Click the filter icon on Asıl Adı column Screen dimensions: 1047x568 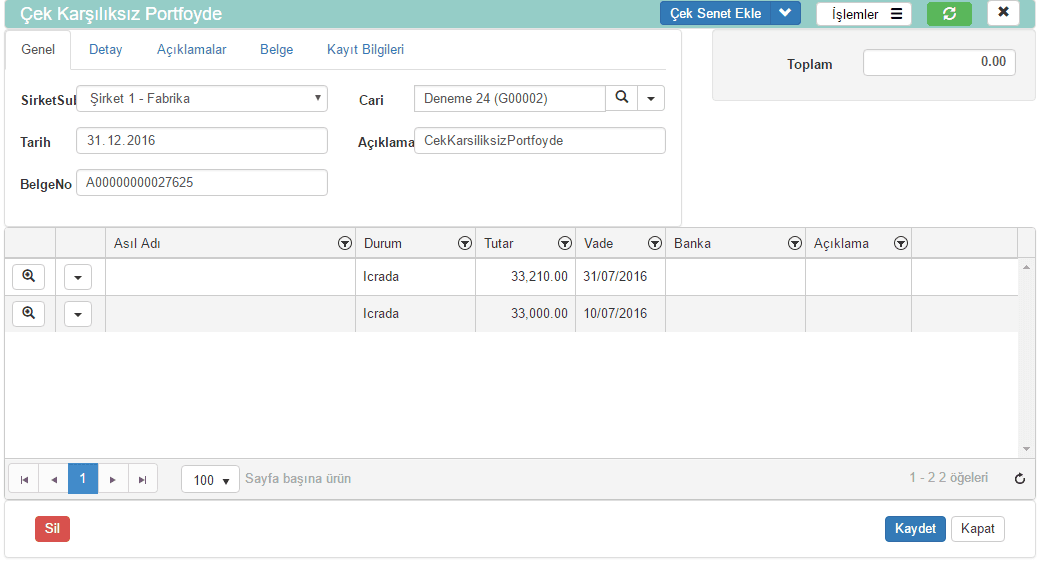pos(345,243)
